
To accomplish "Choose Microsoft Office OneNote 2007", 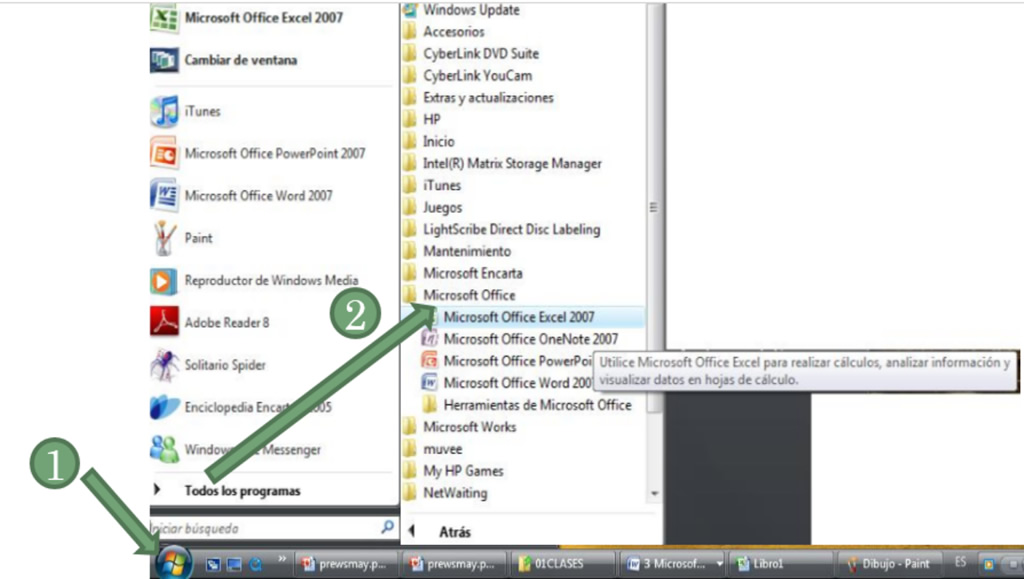I will pos(530,339).
